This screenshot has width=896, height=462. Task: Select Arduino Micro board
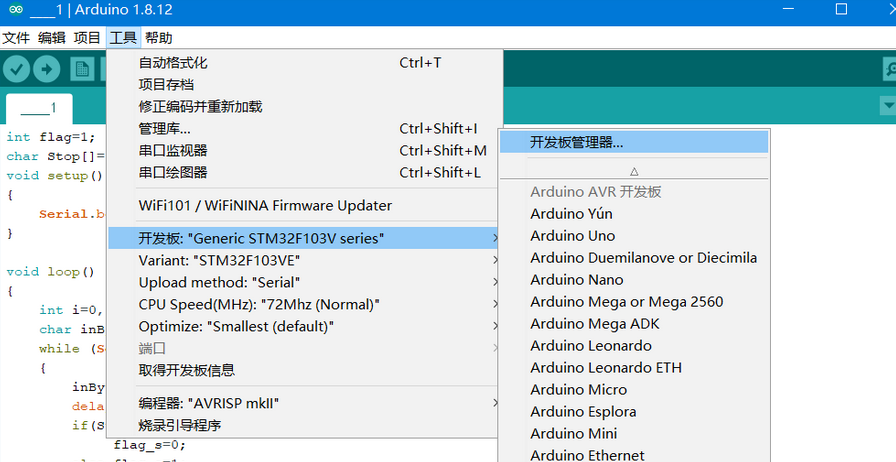(x=634, y=389)
